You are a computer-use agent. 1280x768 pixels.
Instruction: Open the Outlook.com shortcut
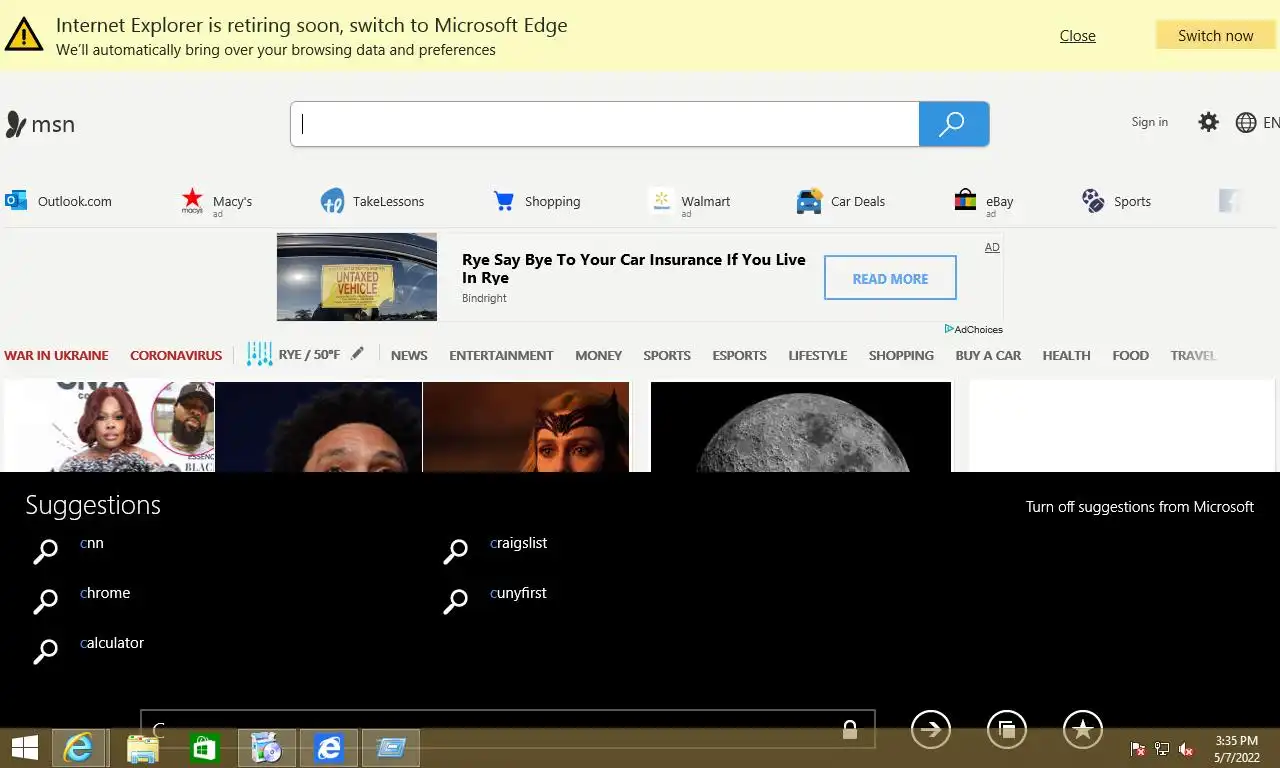(x=58, y=201)
